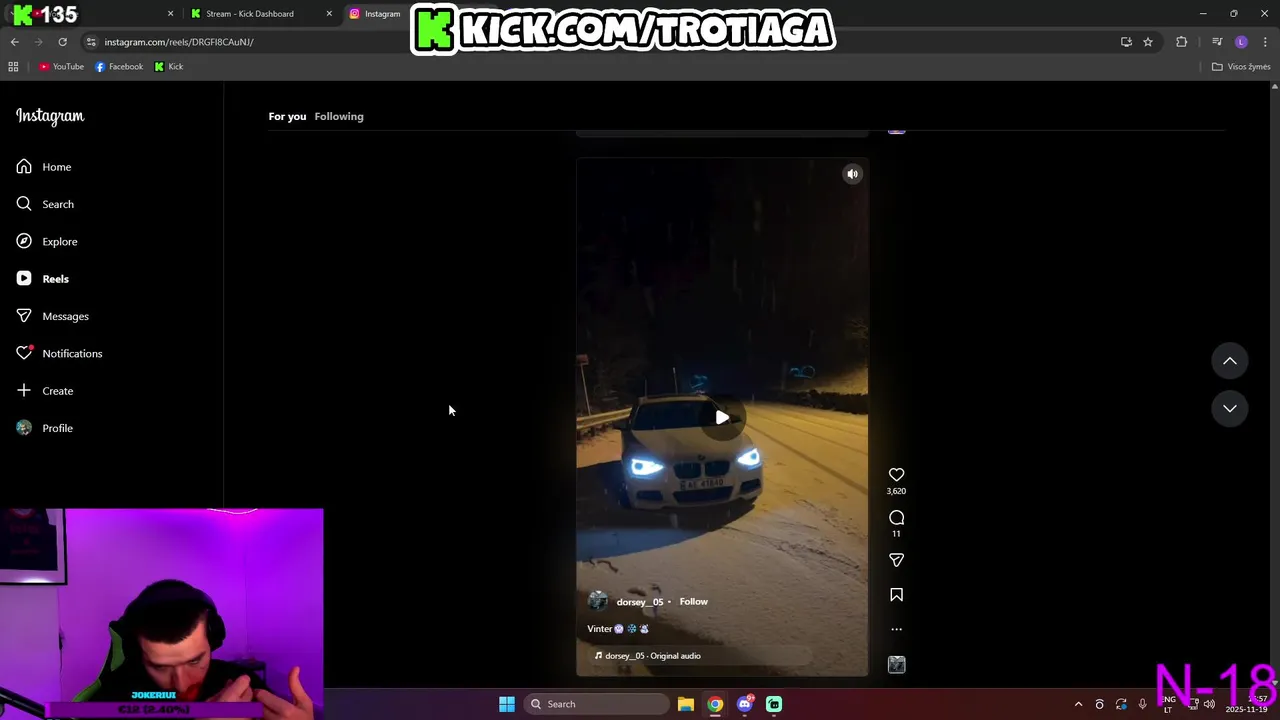This screenshot has height=720, width=1280.
Task: Open Chrome profile avatar
Action: 1241,42
